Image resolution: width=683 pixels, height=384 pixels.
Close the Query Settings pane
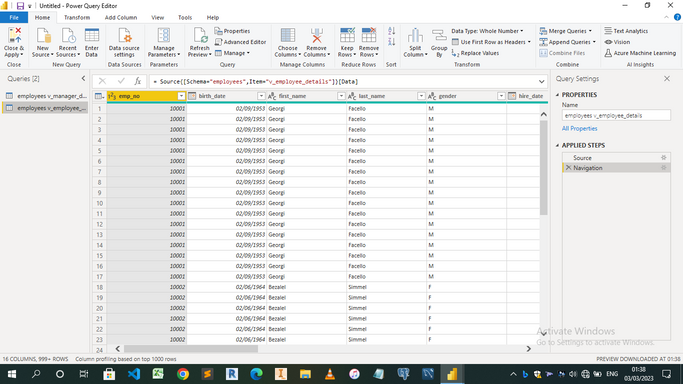[667, 79]
